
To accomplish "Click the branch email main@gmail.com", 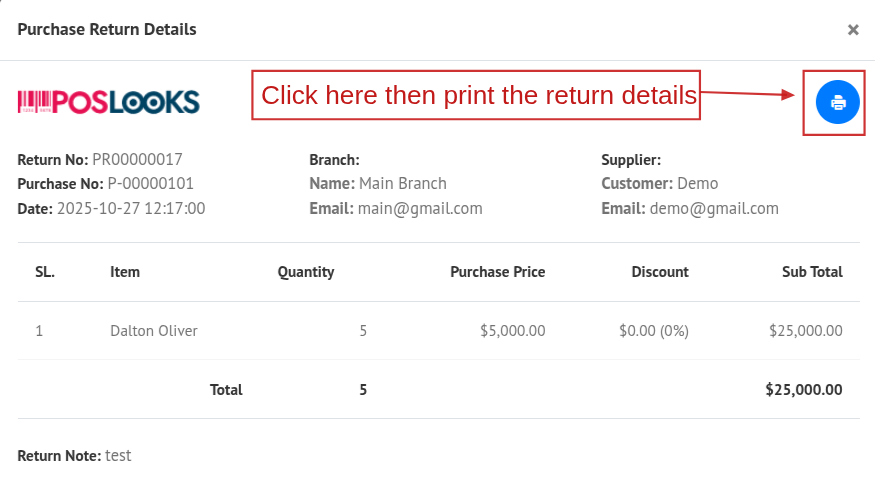I will click(x=420, y=209).
